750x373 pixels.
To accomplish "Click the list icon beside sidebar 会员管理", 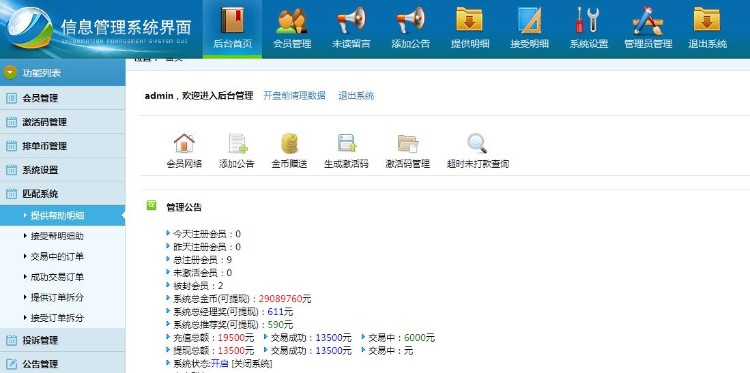I will (11, 98).
